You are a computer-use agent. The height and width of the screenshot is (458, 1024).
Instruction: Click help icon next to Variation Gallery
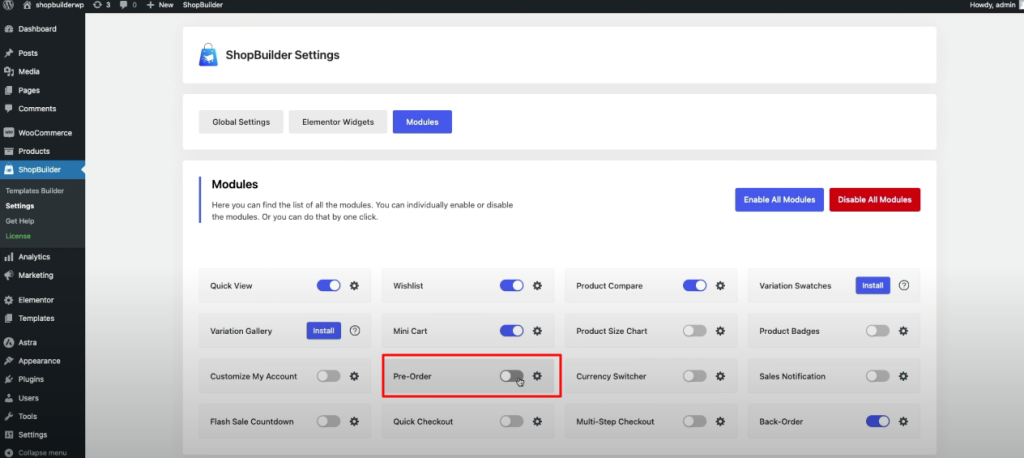point(355,331)
